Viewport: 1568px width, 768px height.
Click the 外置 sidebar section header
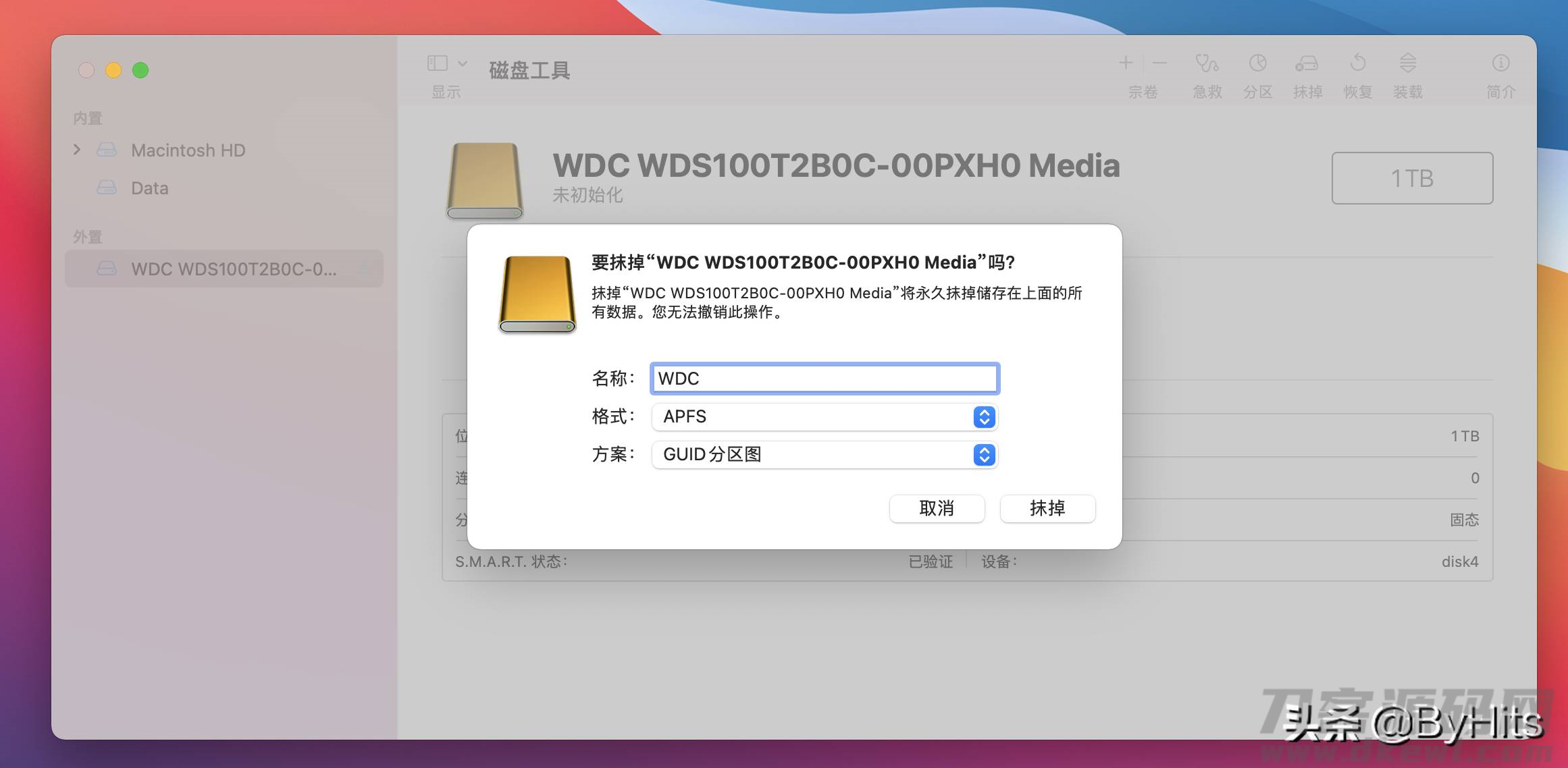click(88, 237)
